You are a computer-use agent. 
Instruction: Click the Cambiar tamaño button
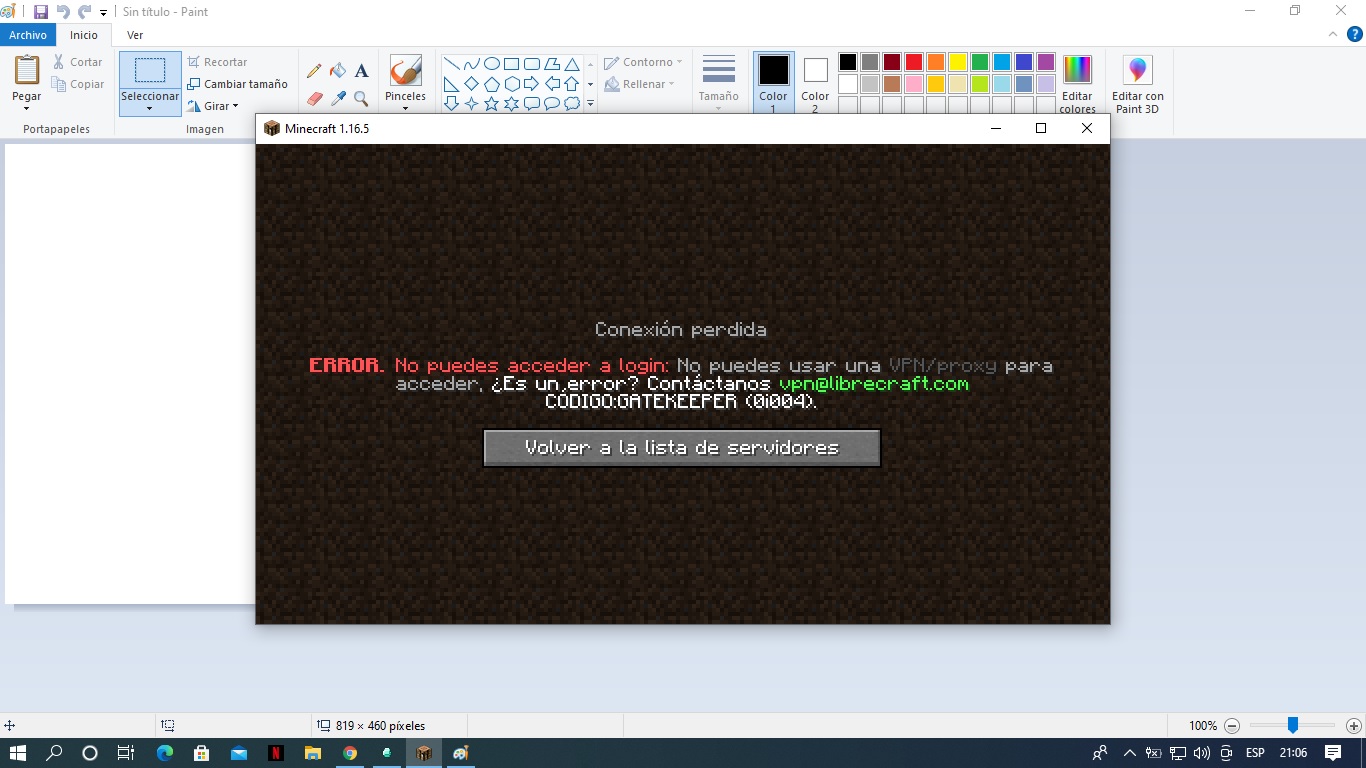click(x=237, y=84)
